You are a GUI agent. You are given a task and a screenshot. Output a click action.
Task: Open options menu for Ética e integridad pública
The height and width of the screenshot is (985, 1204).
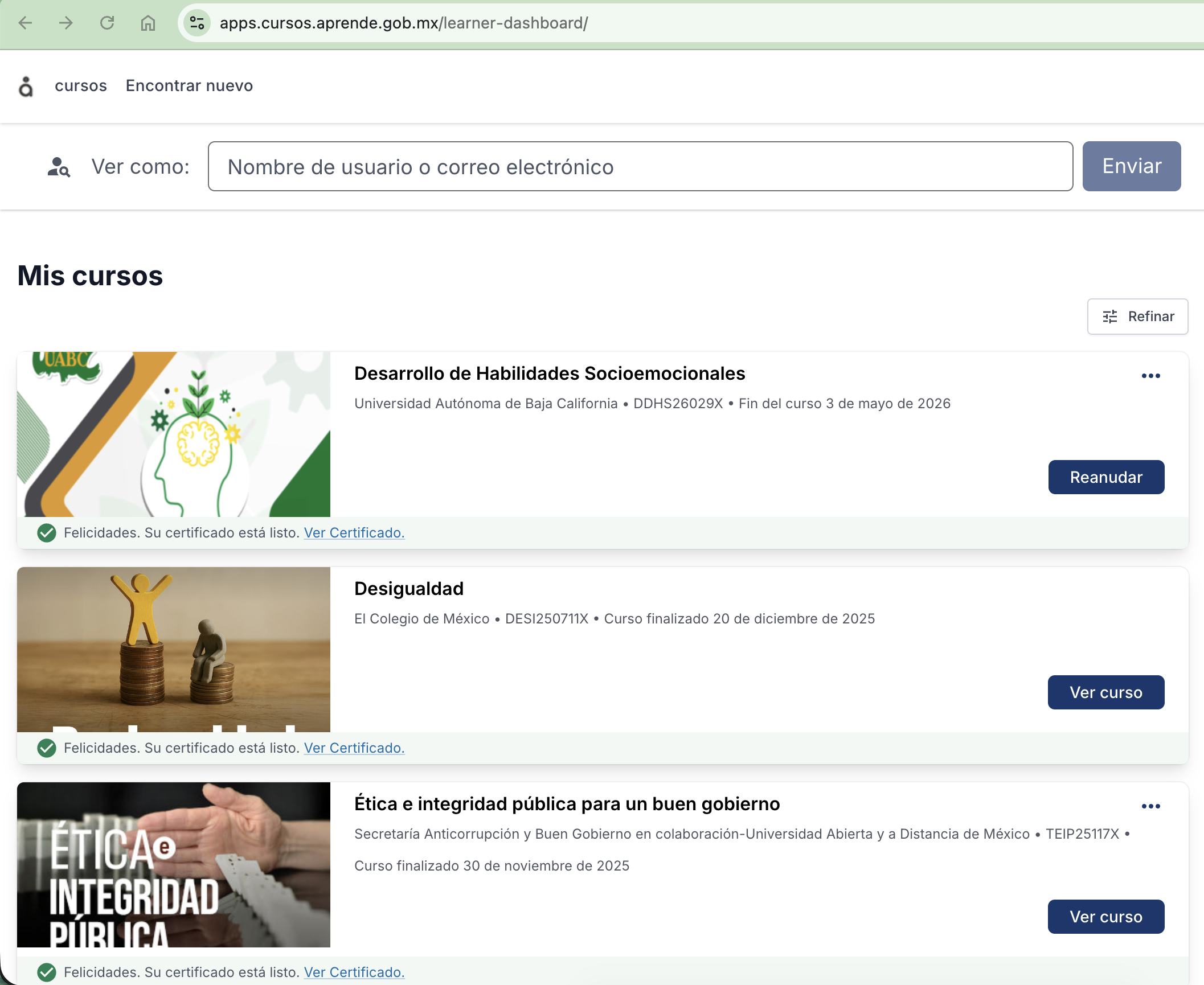coord(1150,806)
